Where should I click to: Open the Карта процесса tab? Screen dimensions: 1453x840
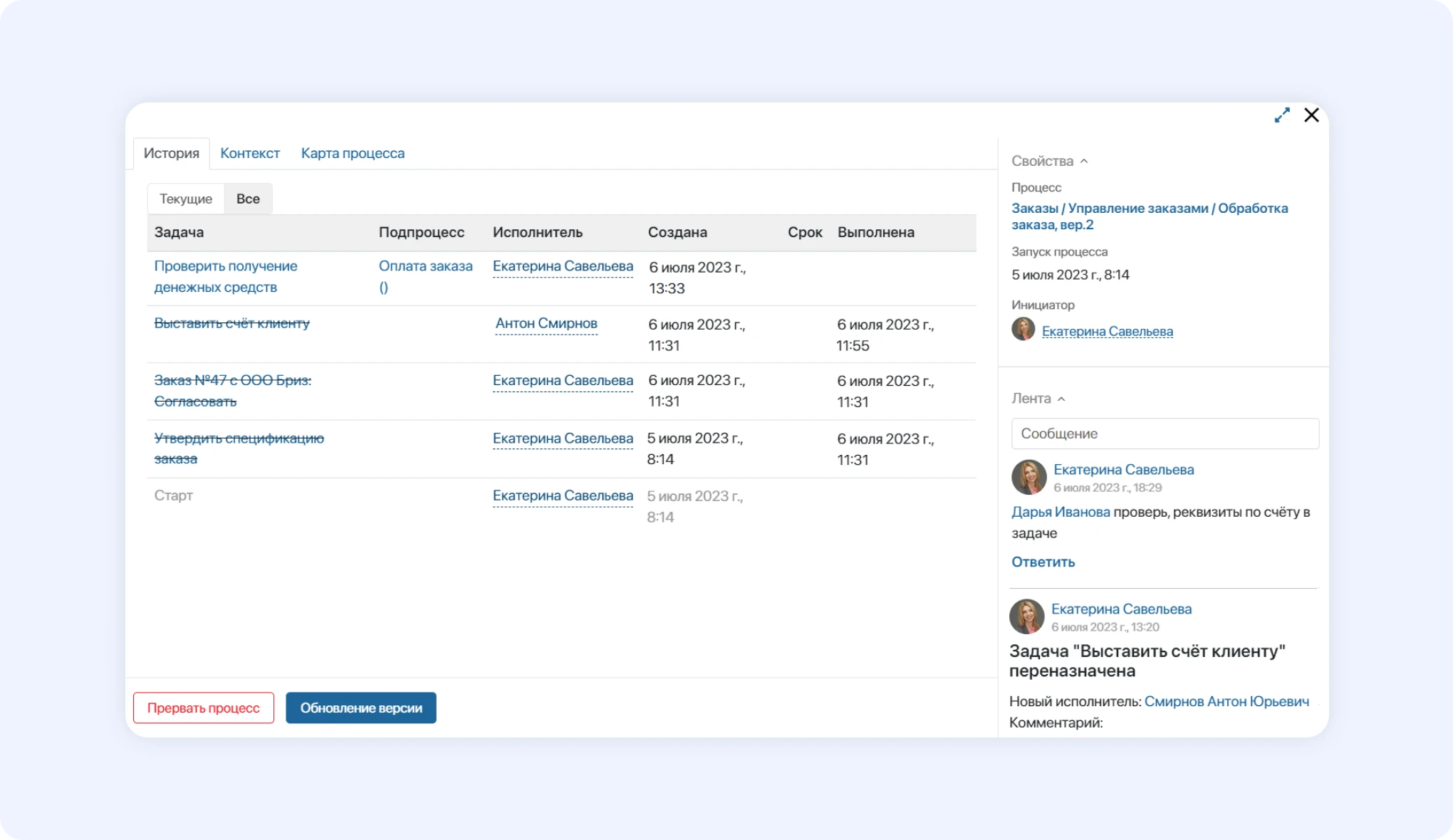(353, 153)
